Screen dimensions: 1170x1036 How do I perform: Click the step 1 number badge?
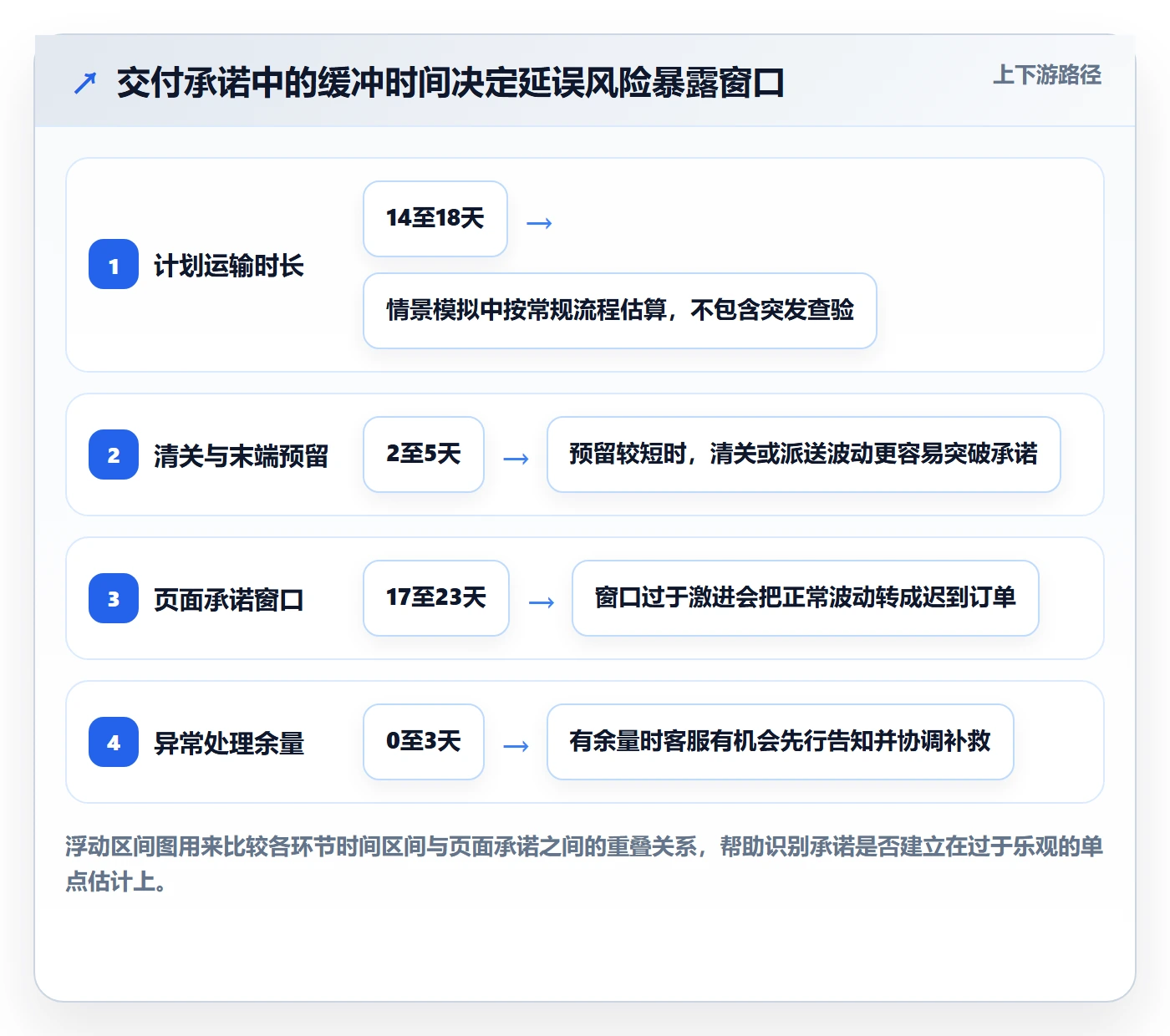click(x=114, y=264)
